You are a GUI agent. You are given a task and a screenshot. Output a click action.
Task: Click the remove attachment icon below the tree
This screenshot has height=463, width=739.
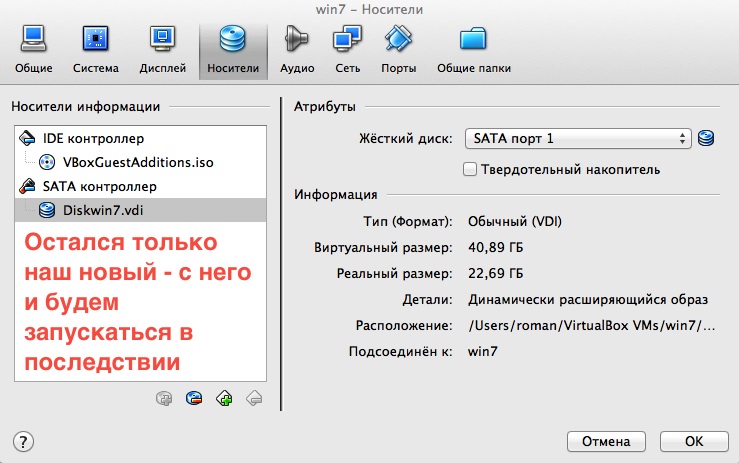click(x=194, y=398)
